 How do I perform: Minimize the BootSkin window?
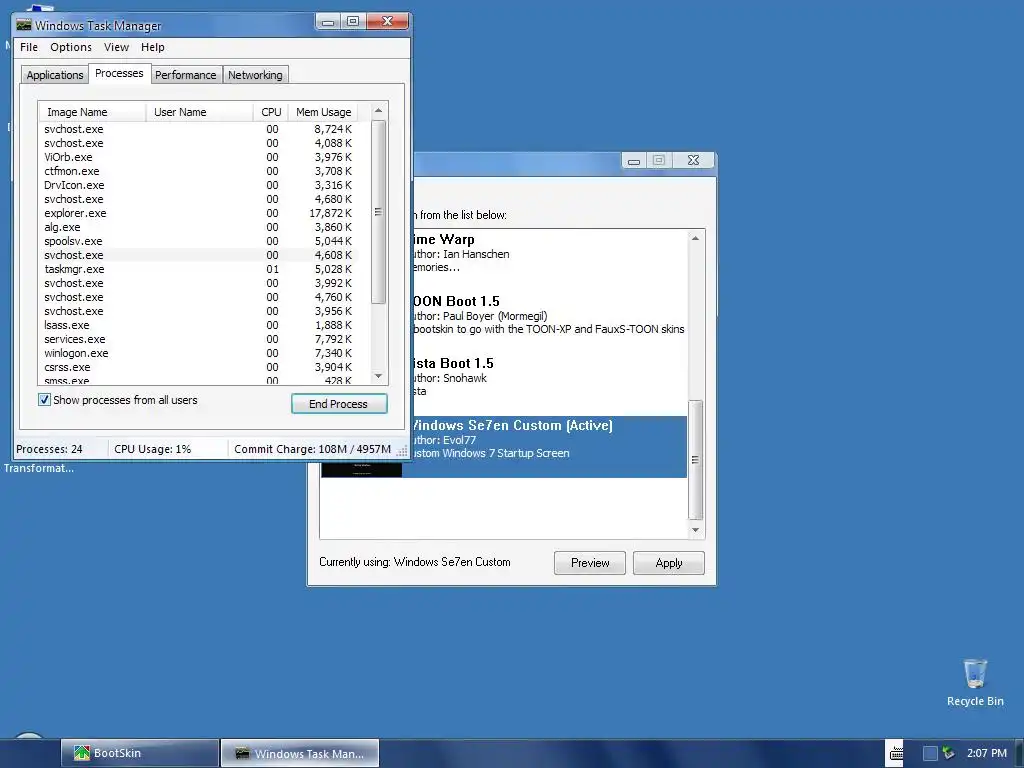point(633,161)
